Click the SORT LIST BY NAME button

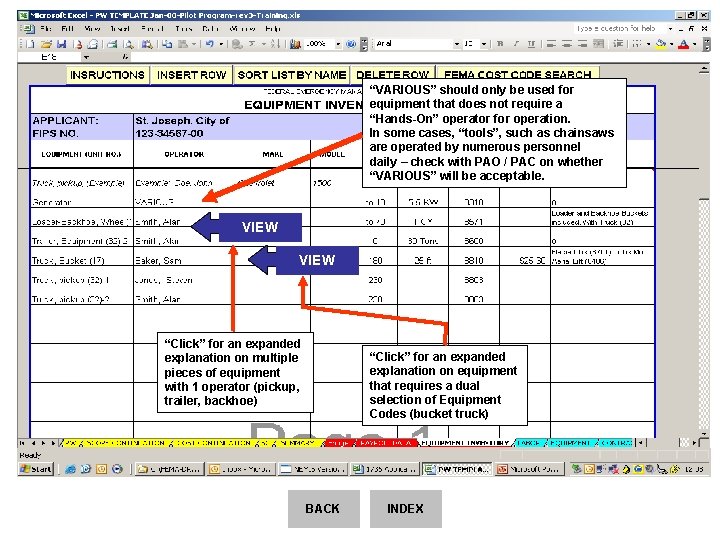pos(292,75)
